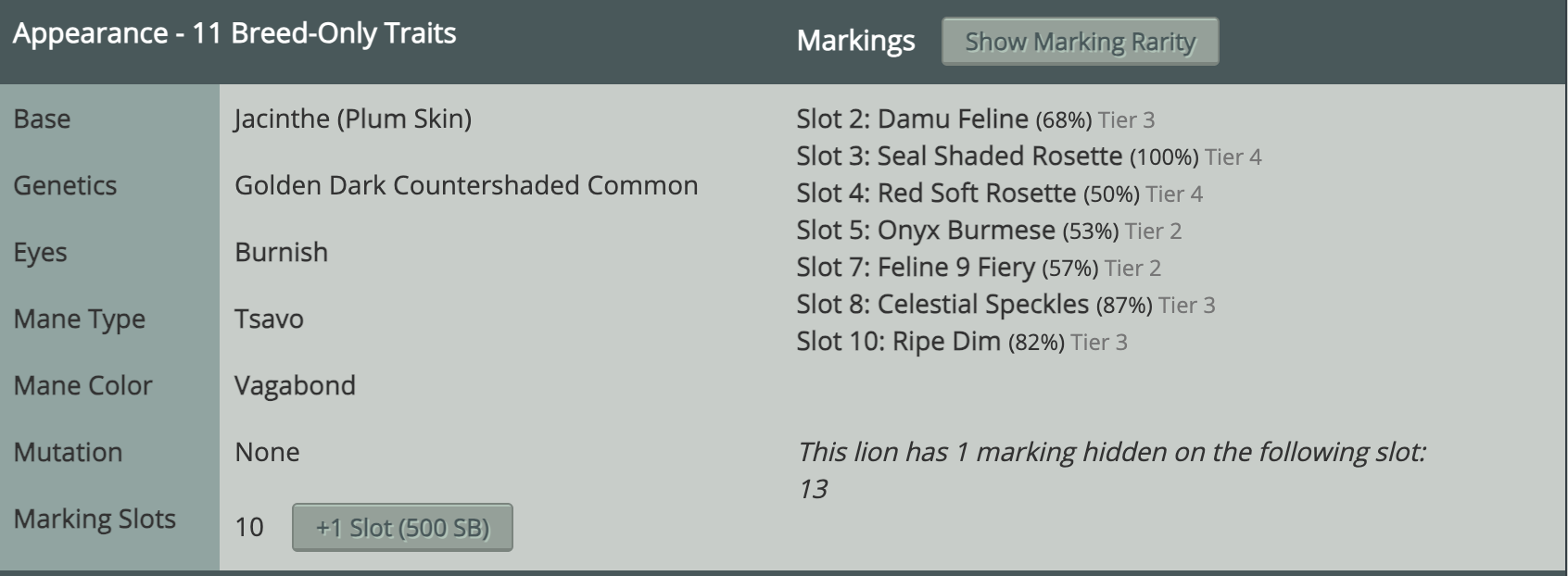Click the Burnish eyes value
This screenshot has height=576, width=1568.
click(281, 252)
